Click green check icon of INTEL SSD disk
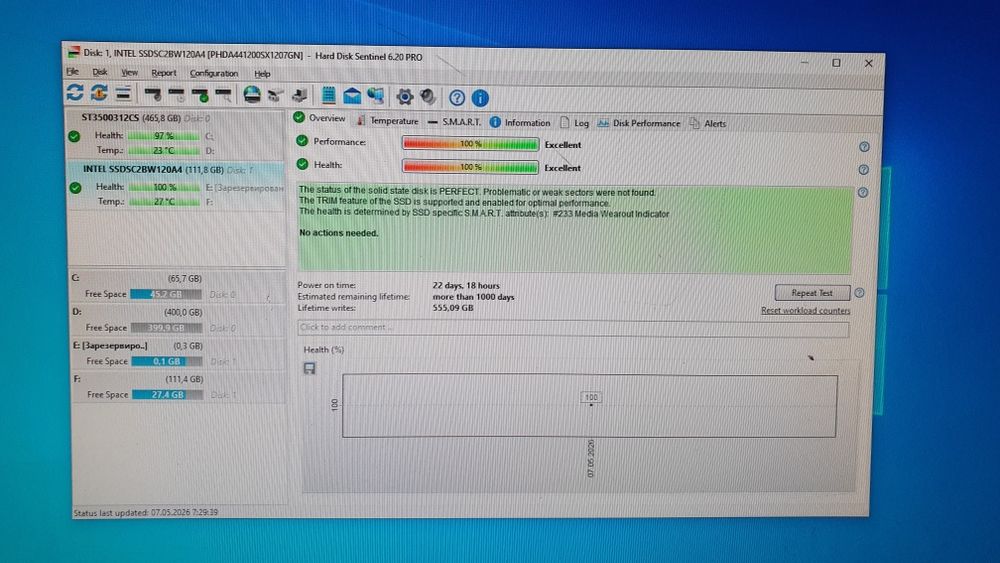 pos(75,187)
